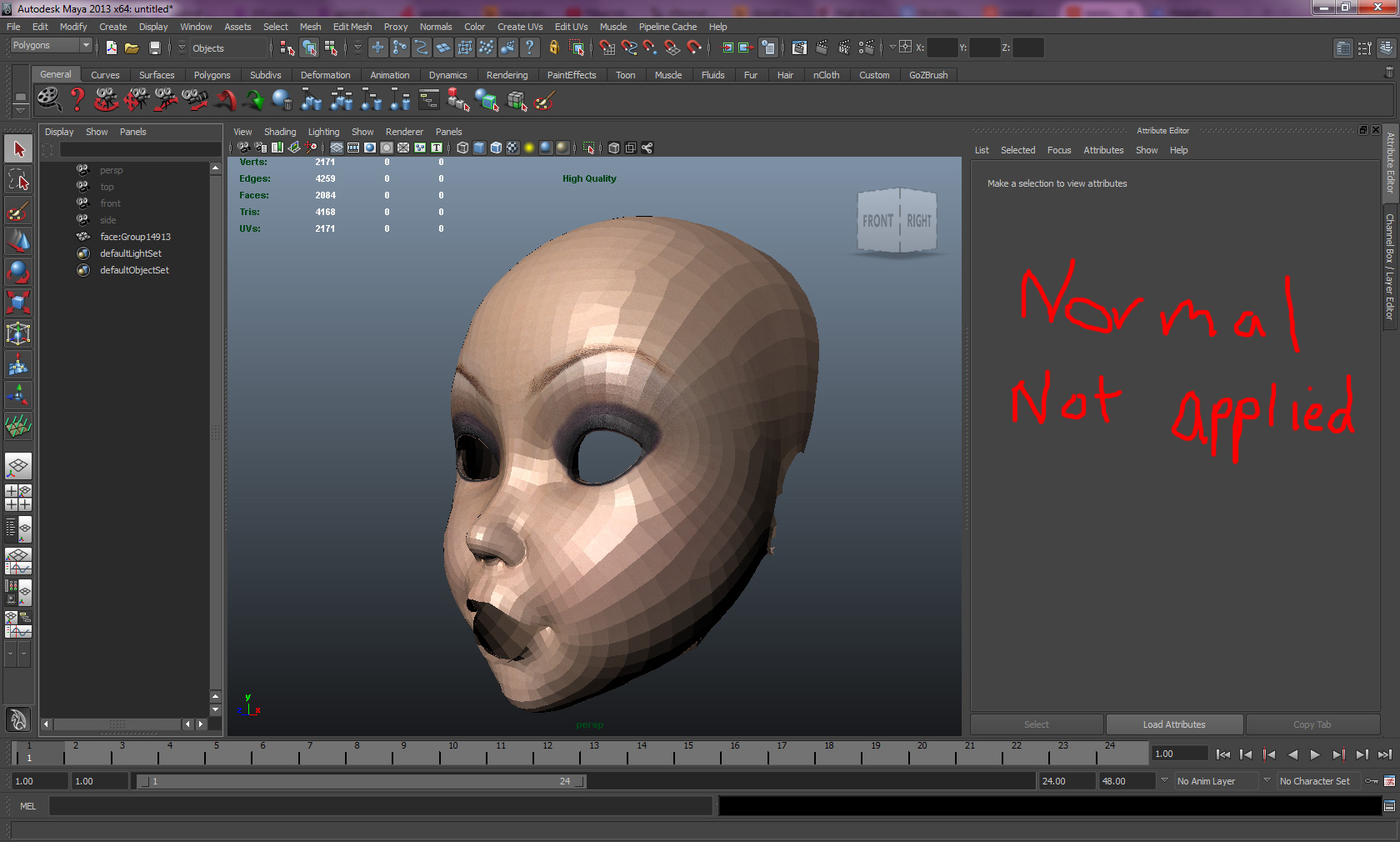Jump to the end of playback range
Image resolution: width=1400 pixels, height=842 pixels.
[x=1384, y=754]
